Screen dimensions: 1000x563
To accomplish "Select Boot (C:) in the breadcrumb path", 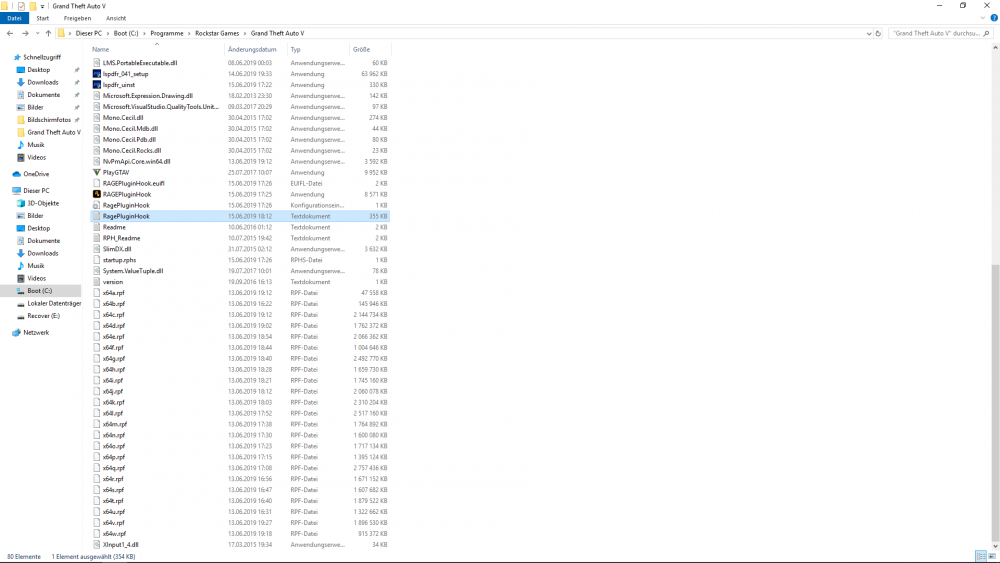I will pyautogui.click(x=126, y=33).
